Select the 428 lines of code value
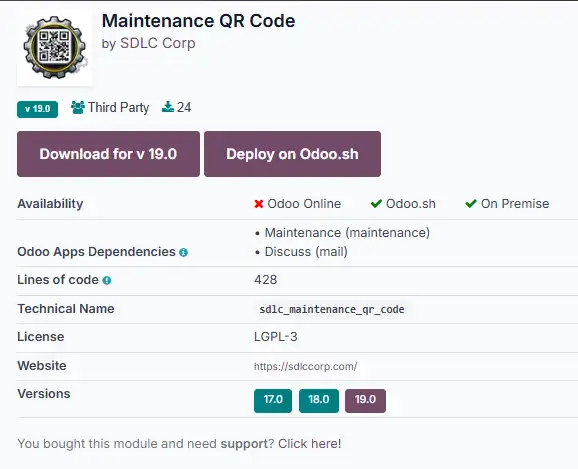The height and width of the screenshot is (469, 578). pyautogui.click(x=265, y=280)
